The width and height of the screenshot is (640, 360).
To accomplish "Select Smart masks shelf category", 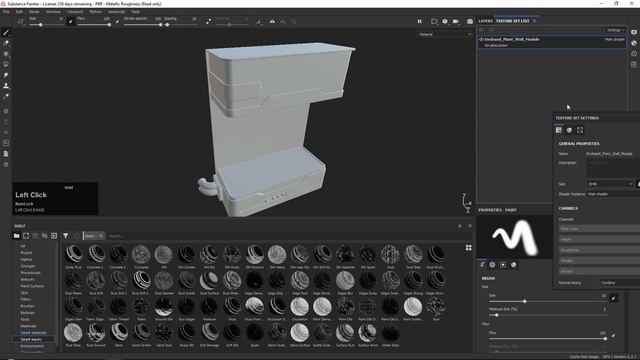I will (31, 339).
